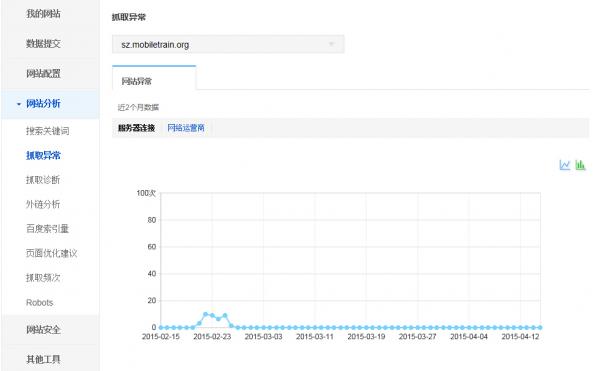Go to Robots page

click(x=39, y=303)
